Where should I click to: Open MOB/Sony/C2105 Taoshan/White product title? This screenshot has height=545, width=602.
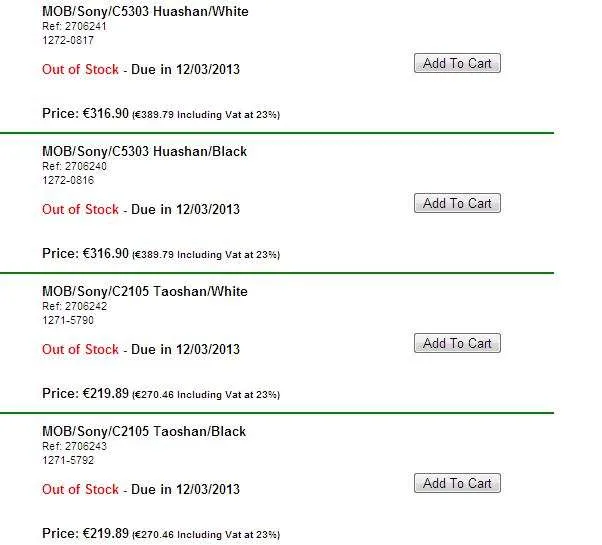145,292
